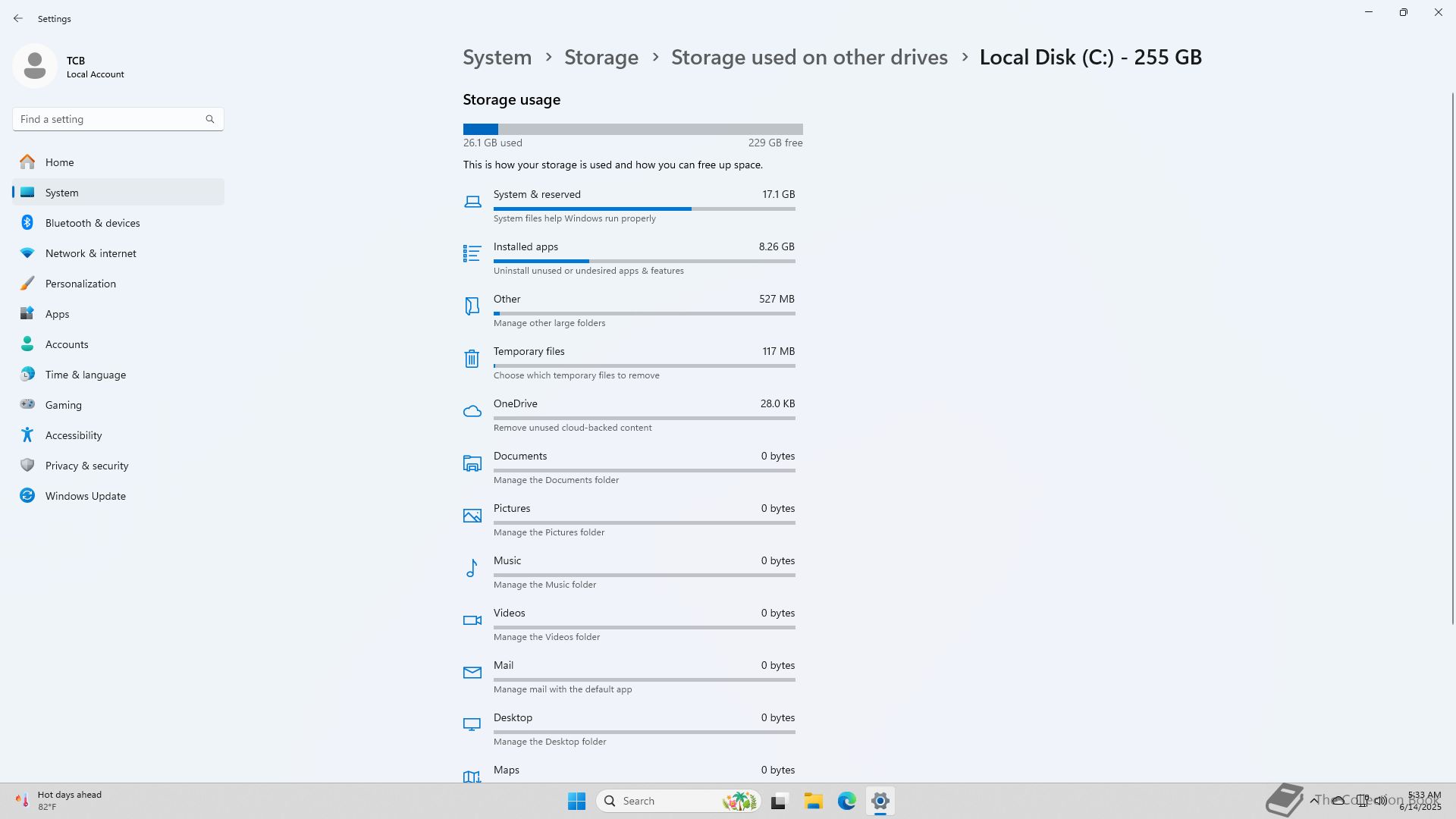Screen dimensions: 1456x819
Task: Navigate to Storage in breadcrumb
Action: point(601,58)
